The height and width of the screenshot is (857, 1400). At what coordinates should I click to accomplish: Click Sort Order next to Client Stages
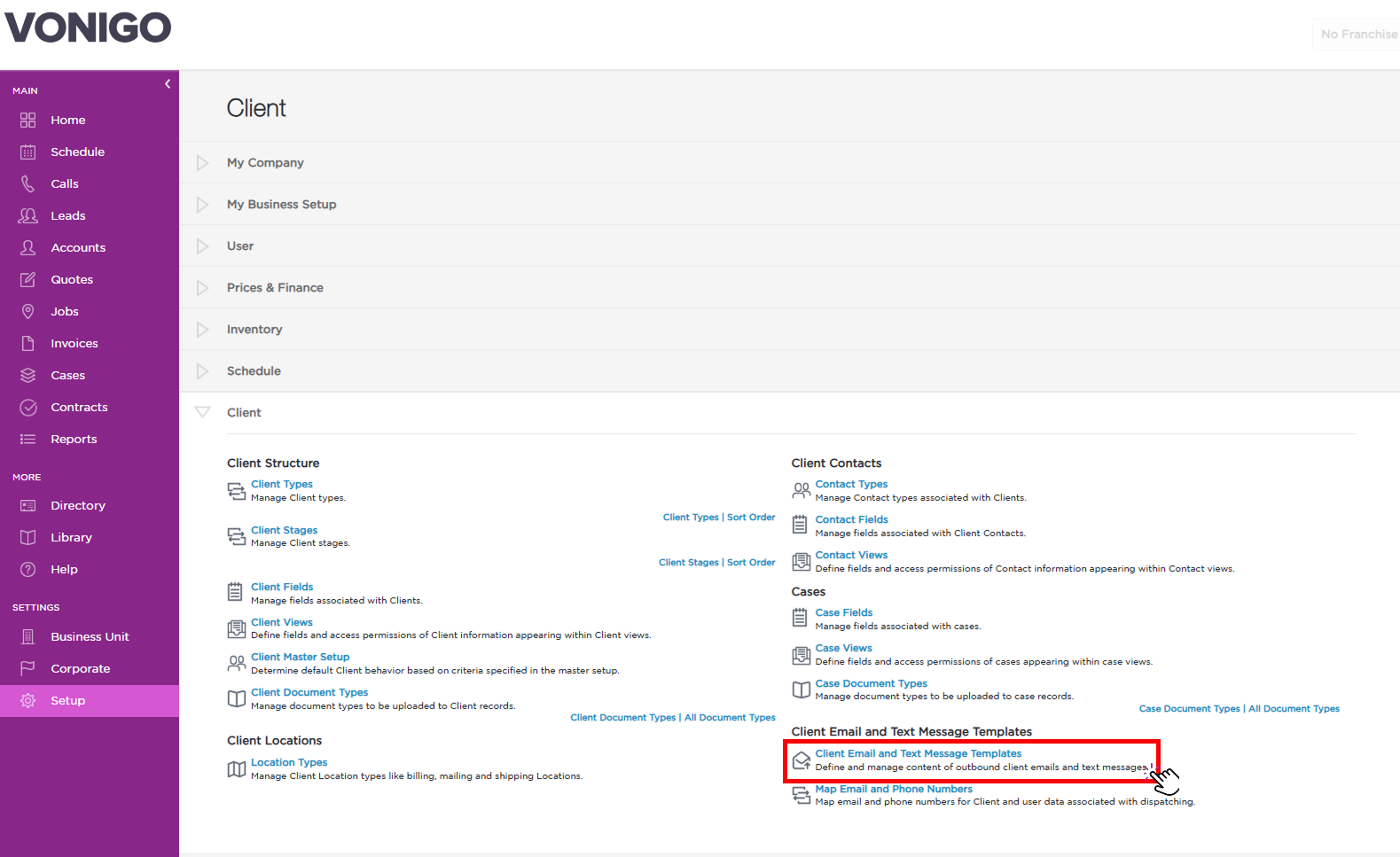coord(751,563)
